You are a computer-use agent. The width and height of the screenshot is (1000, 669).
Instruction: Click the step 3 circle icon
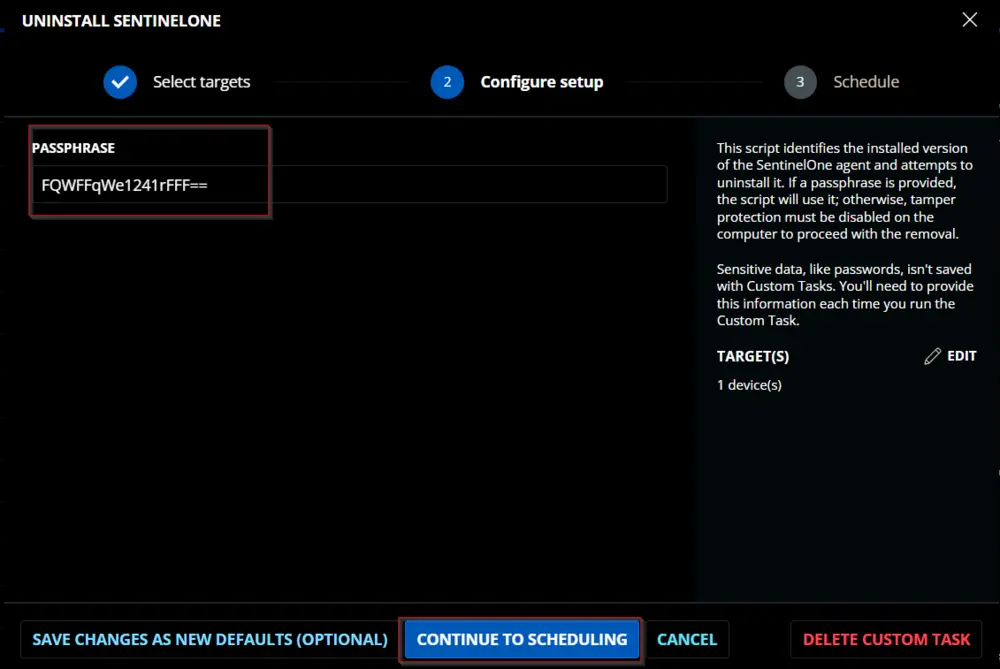click(x=800, y=82)
